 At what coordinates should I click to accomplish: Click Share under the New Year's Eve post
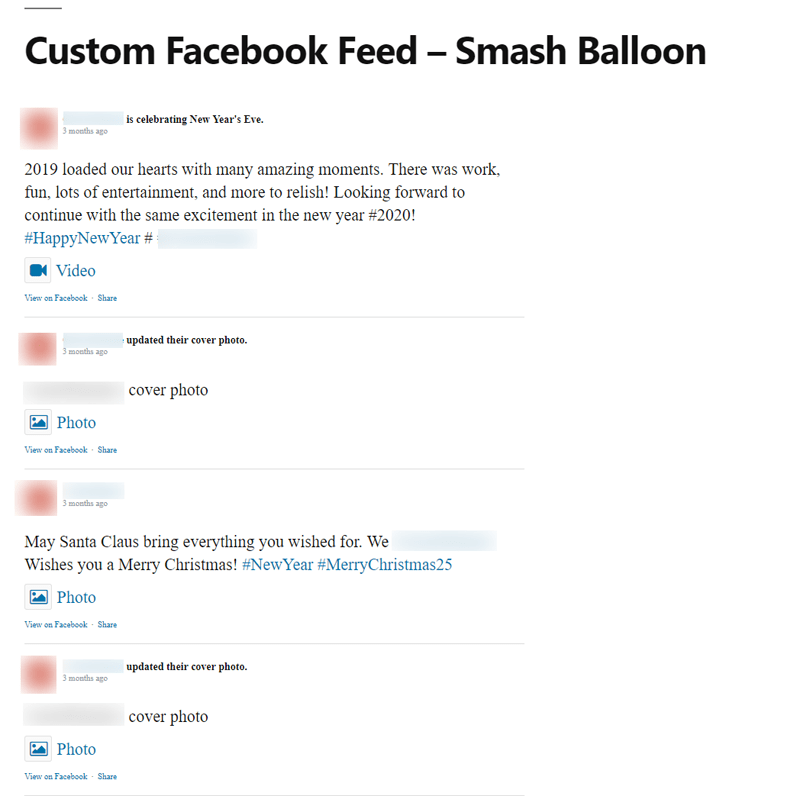[107, 298]
